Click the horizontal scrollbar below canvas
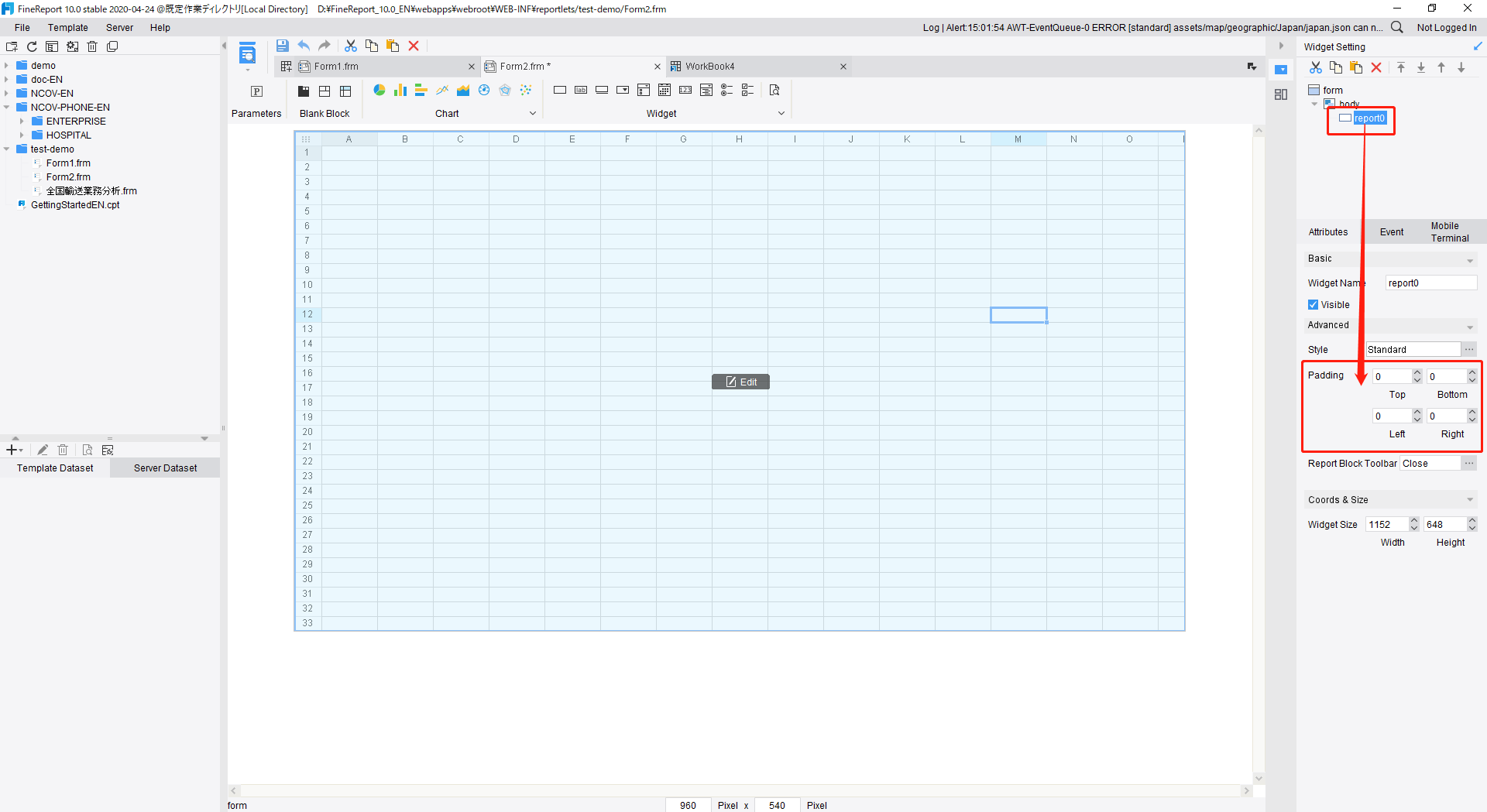Viewport: 1487px width, 812px height. pos(740,791)
